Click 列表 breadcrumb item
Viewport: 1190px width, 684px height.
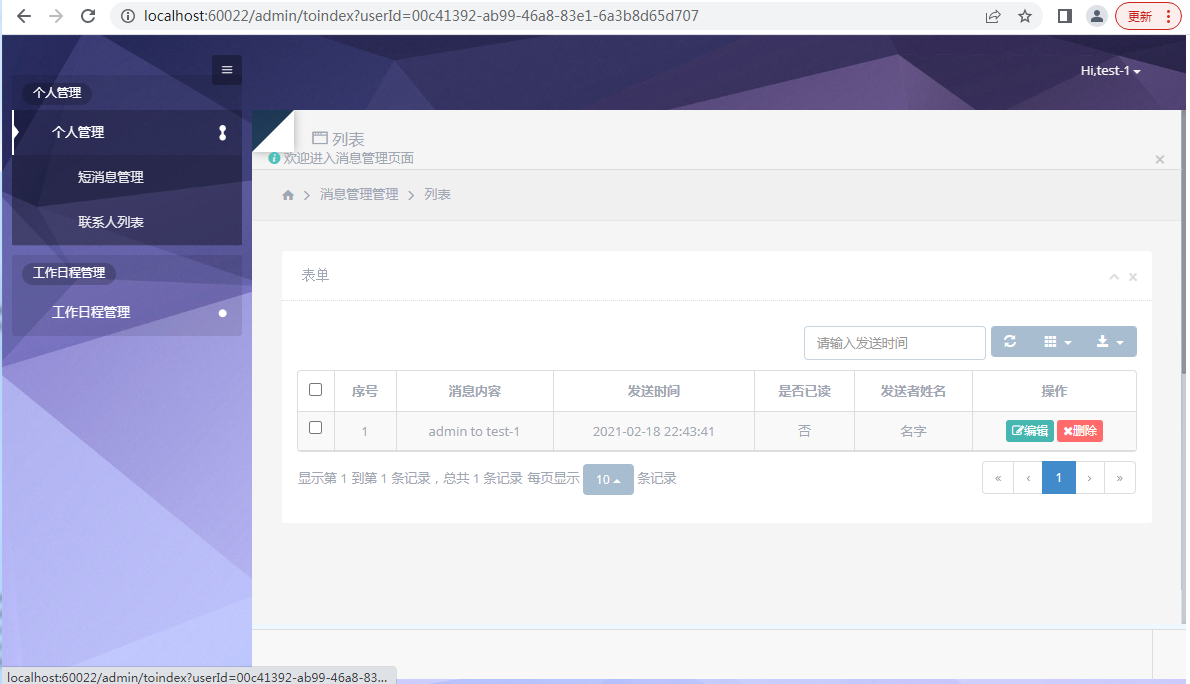[437, 194]
